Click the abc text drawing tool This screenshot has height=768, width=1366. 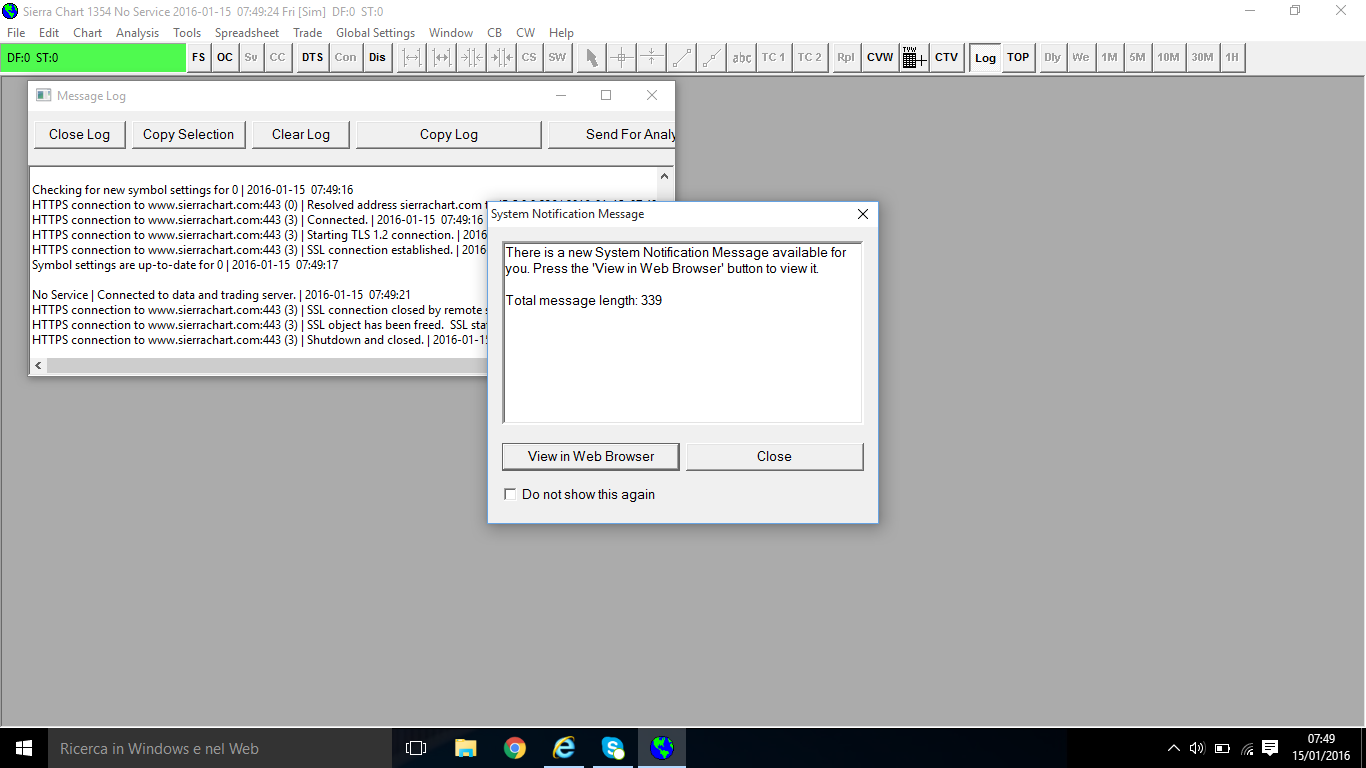pos(742,57)
